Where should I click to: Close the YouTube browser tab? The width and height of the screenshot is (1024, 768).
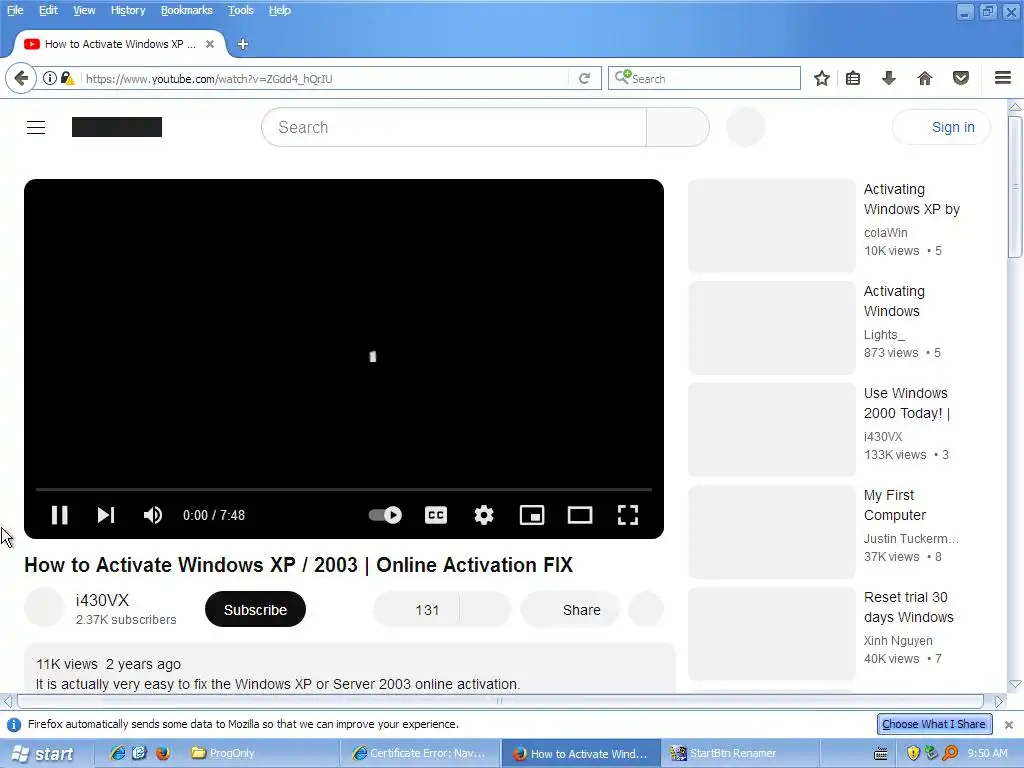click(210, 44)
